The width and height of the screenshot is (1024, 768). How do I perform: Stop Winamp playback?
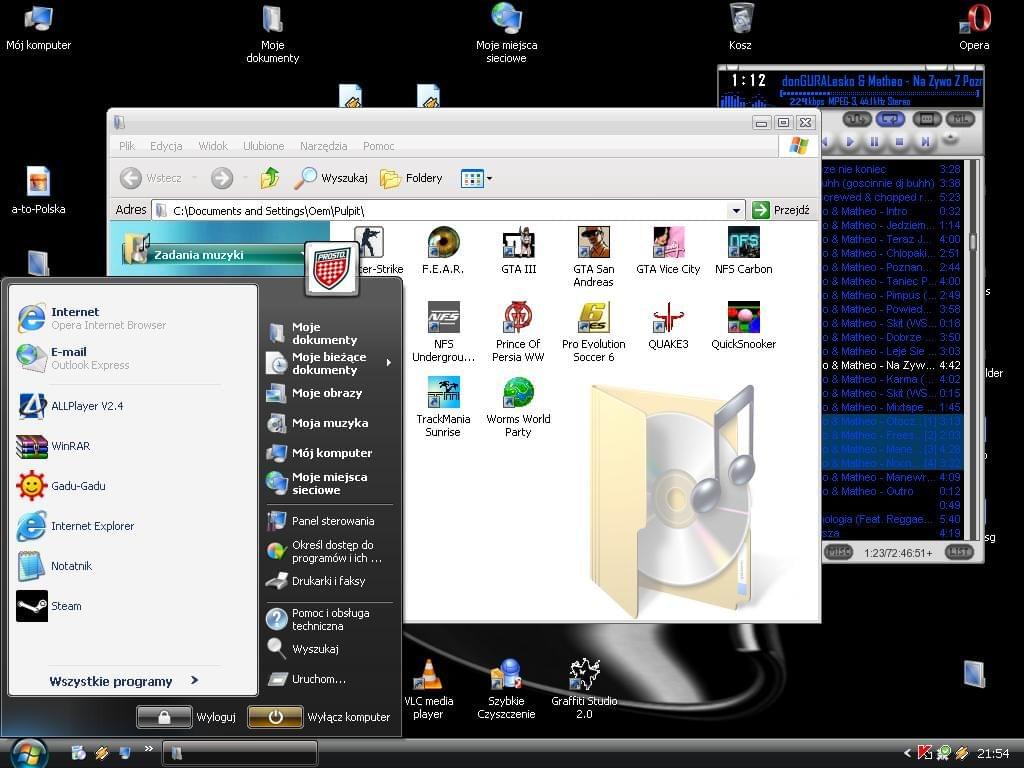tap(900, 141)
